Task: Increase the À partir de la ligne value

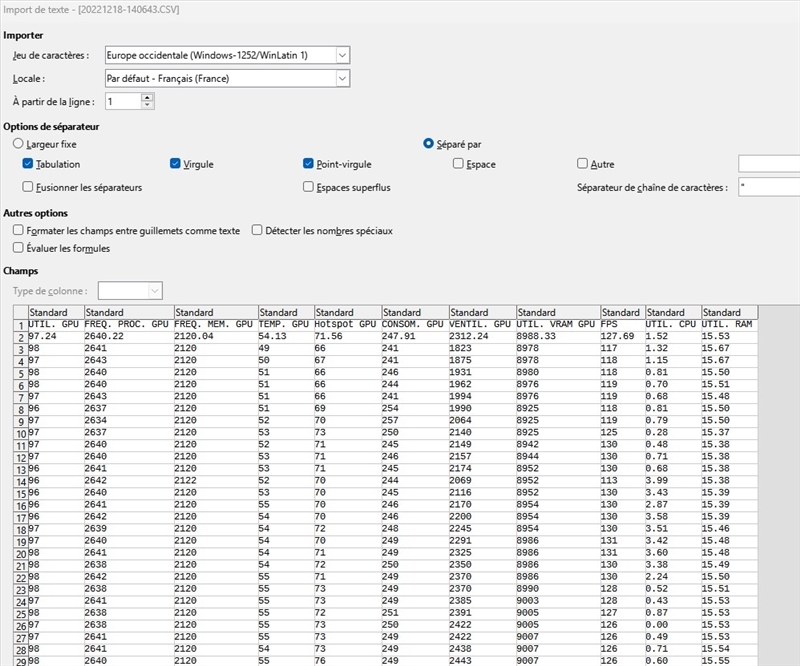Action: pos(148,97)
